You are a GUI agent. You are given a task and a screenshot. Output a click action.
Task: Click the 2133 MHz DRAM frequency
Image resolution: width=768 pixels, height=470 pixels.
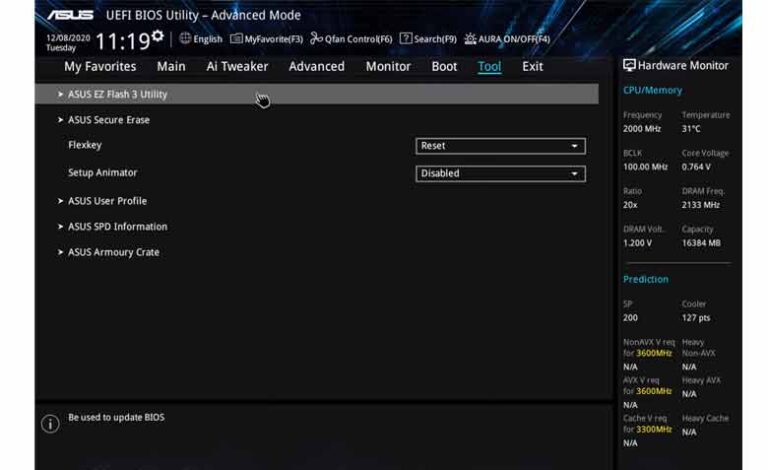click(x=700, y=205)
